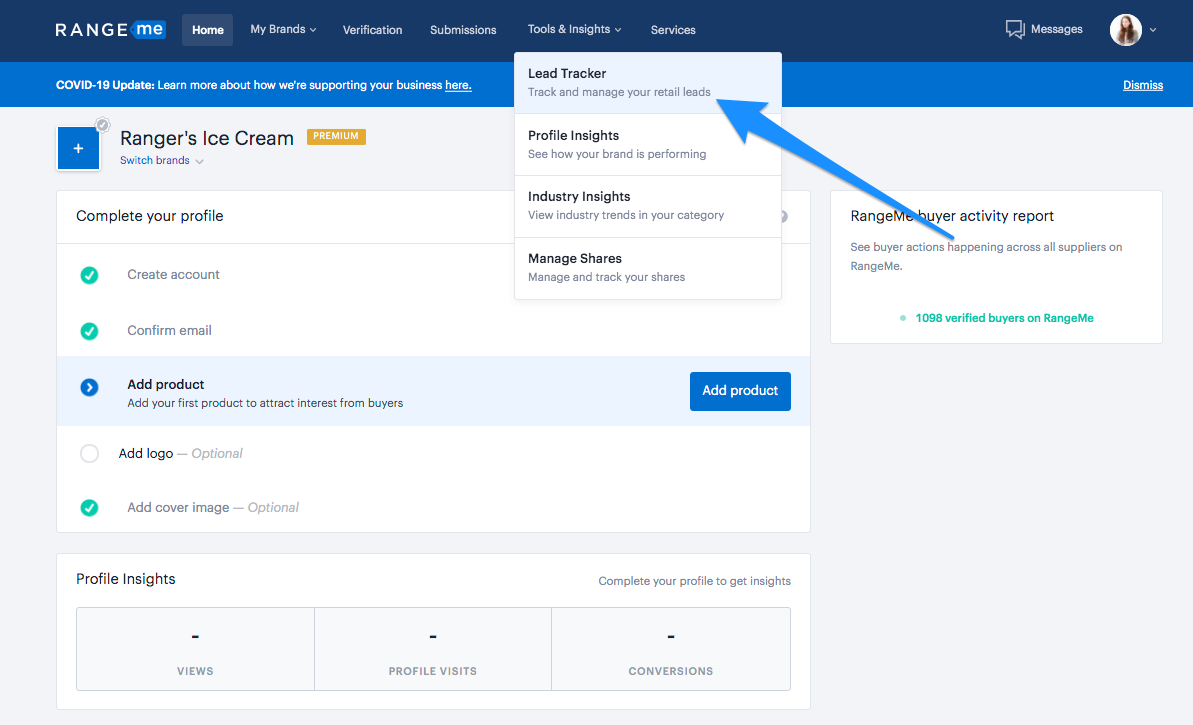Select Profile Insights from the dropdown menu
1193x725 pixels.
pyautogui.click(x=647, y=145)
